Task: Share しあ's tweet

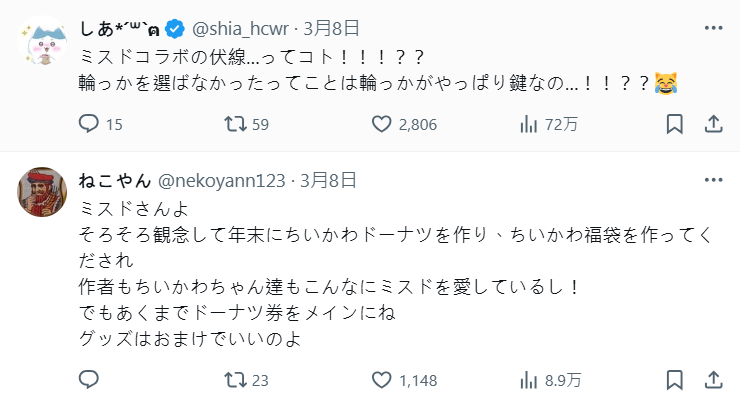Action: 713,125
